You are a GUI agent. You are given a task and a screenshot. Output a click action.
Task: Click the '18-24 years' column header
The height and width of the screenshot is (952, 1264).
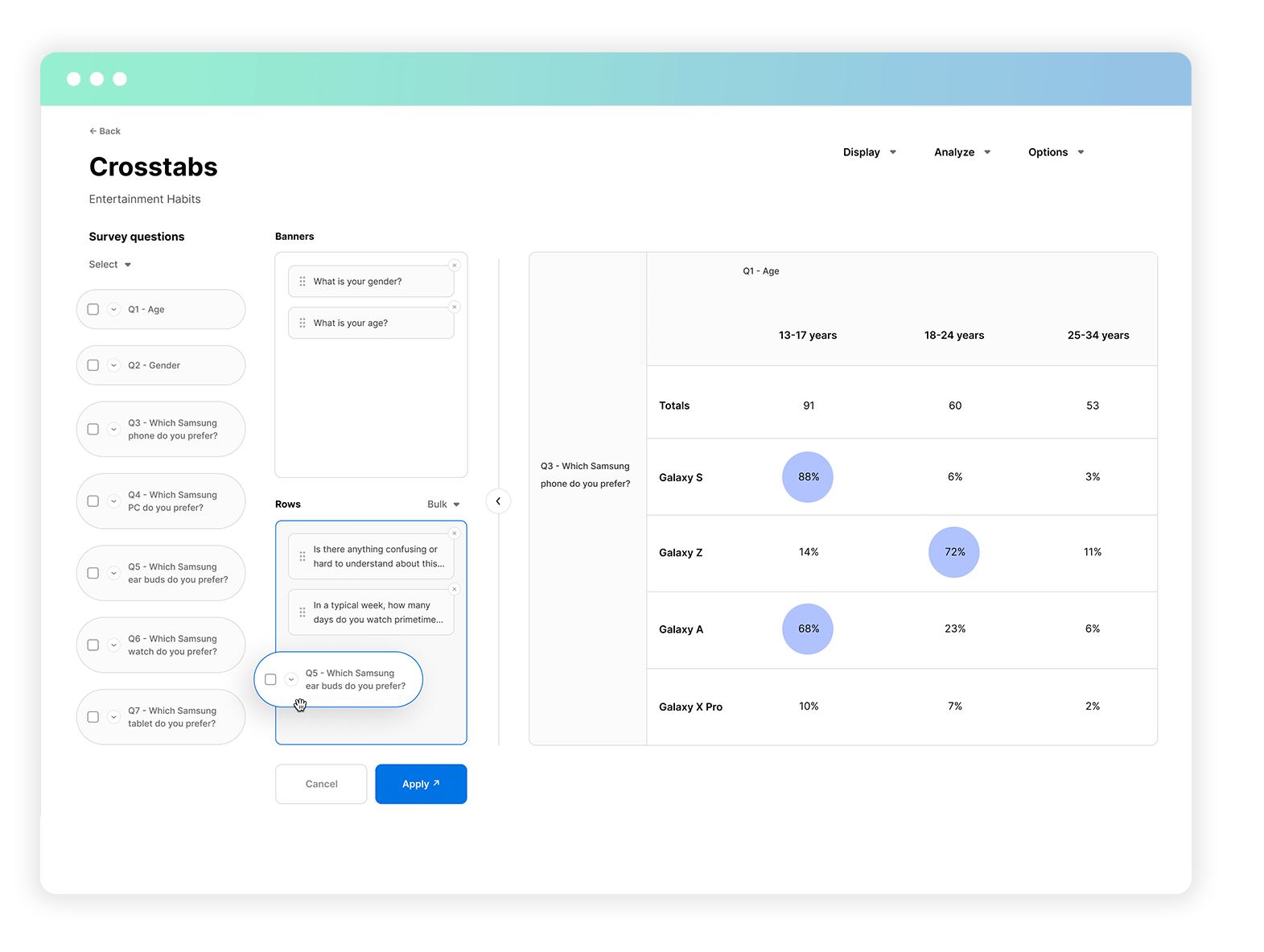coord(954,336)
